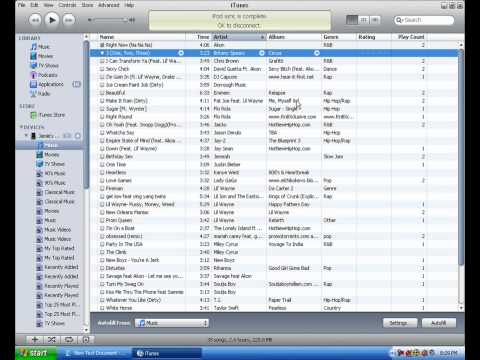480x360 pixels.
Task: Skip to the previous track
Action: (35, 20)
